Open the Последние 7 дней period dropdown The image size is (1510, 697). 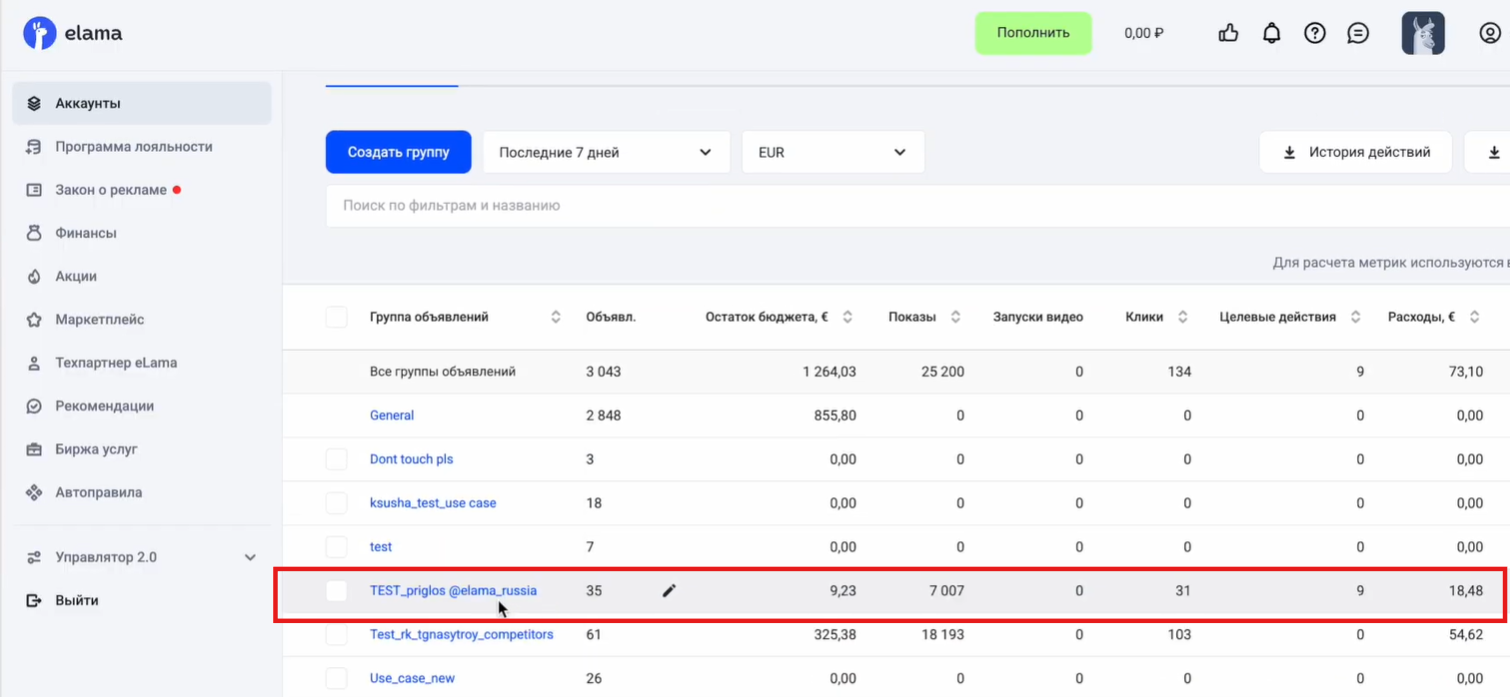605,152
